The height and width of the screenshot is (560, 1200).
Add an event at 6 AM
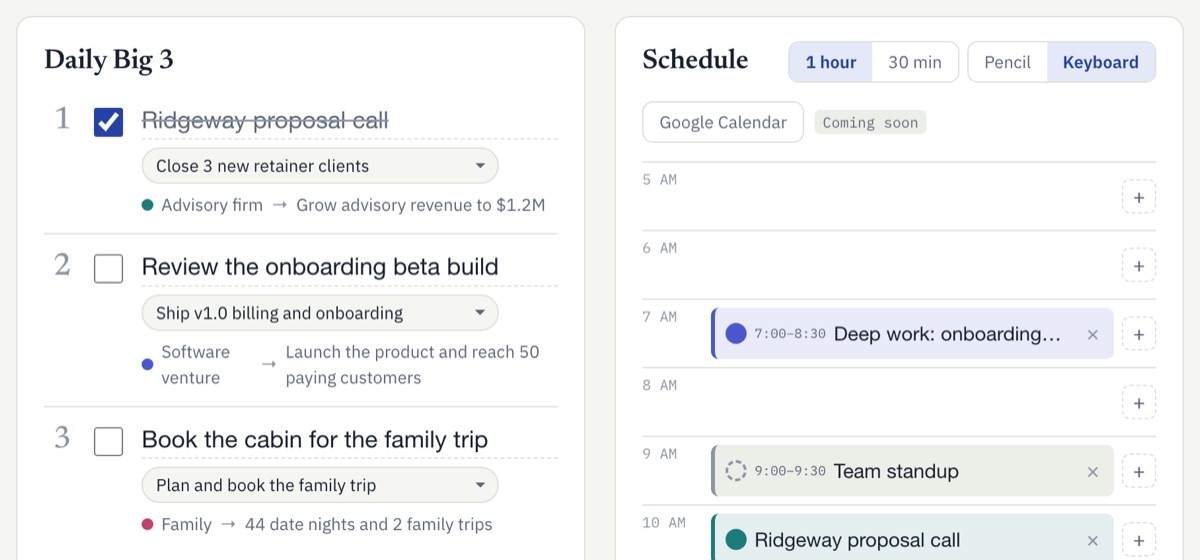1139,266
